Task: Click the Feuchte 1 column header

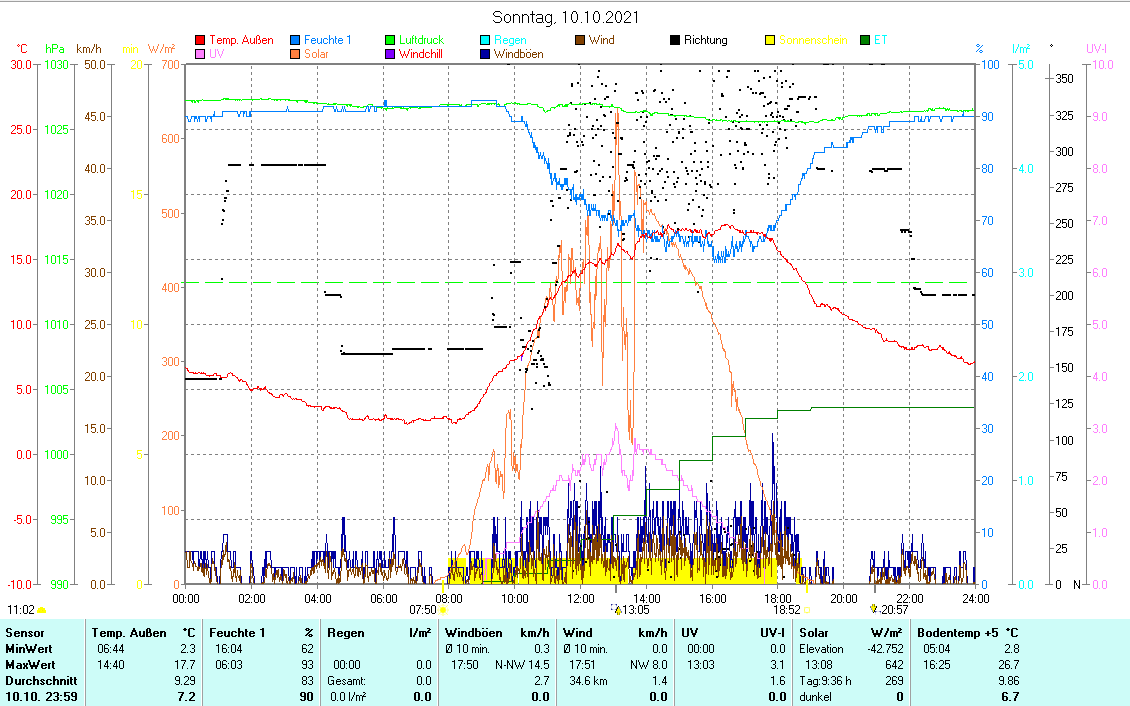Action: point(237,633)
